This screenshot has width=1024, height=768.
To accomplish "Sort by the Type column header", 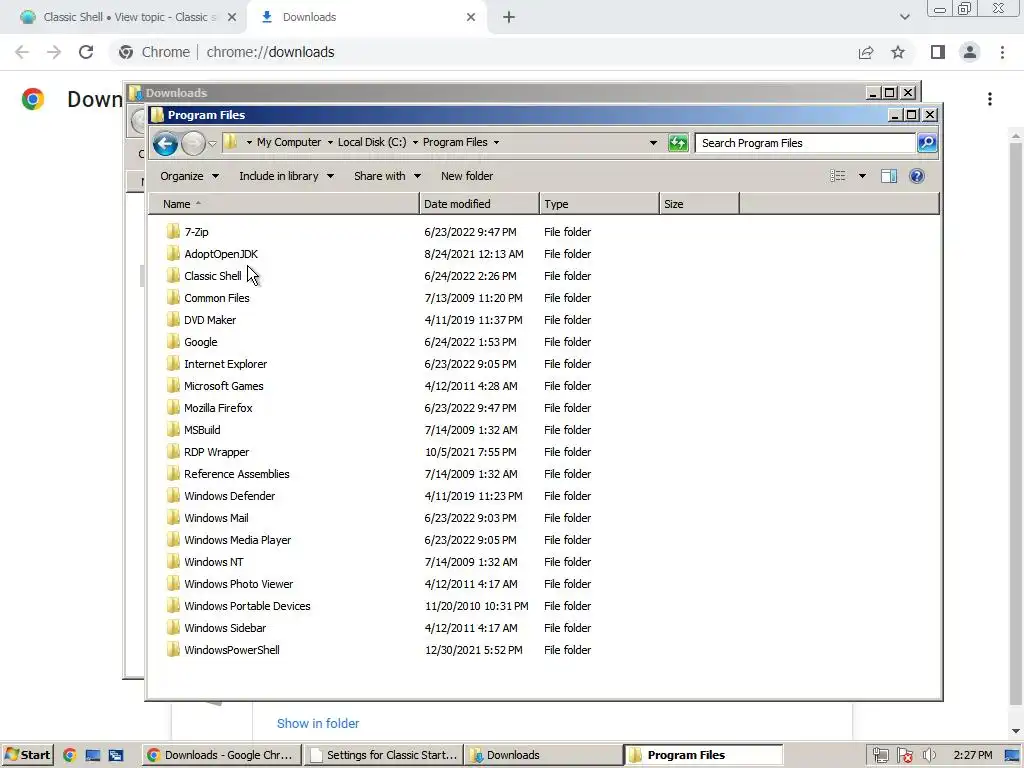I will pos(600,204).
